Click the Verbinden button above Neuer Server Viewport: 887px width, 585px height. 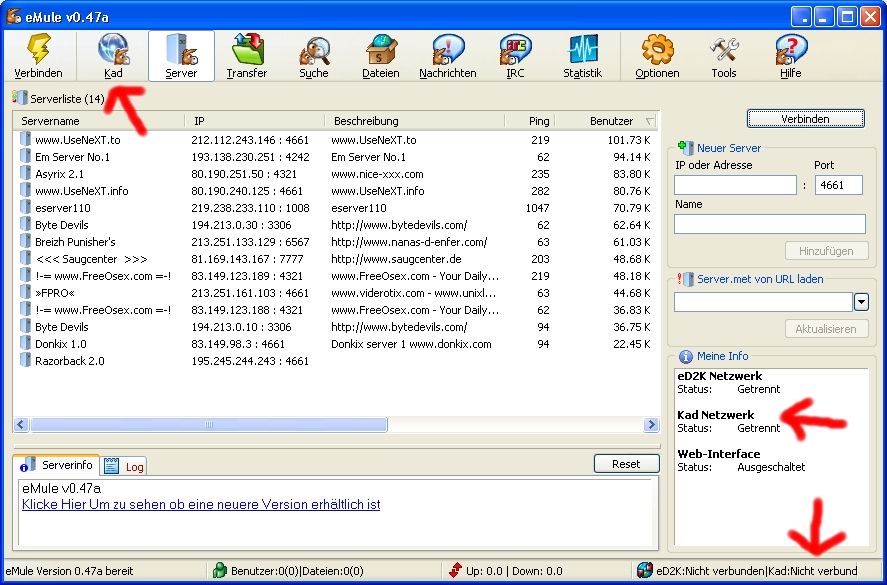click(806, 119)
